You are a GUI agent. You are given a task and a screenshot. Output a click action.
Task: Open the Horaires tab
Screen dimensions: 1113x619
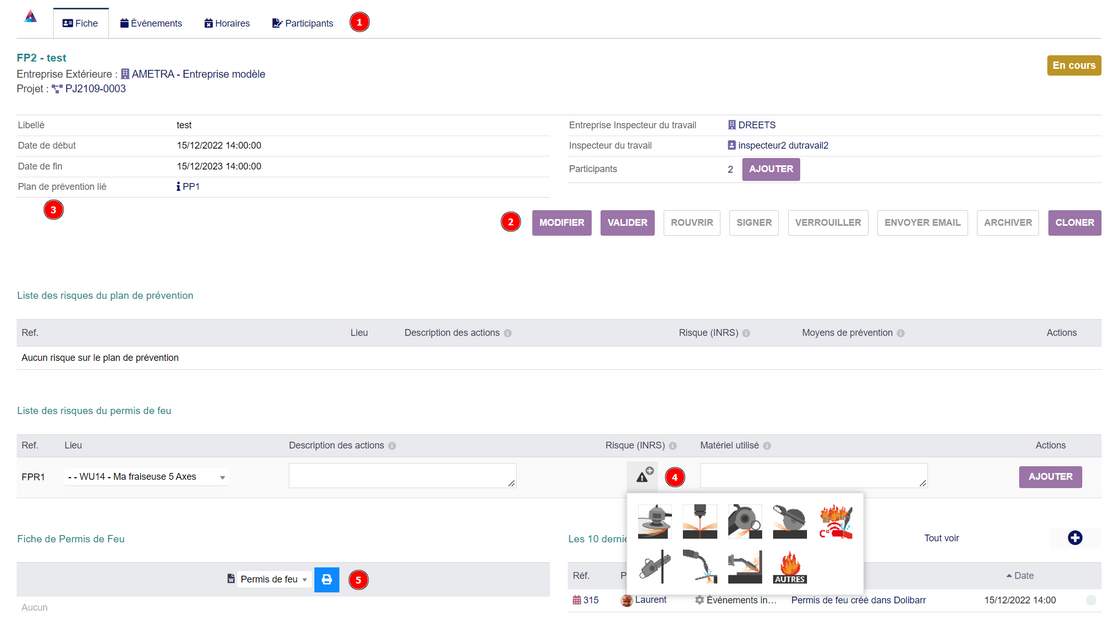(227, 23)
